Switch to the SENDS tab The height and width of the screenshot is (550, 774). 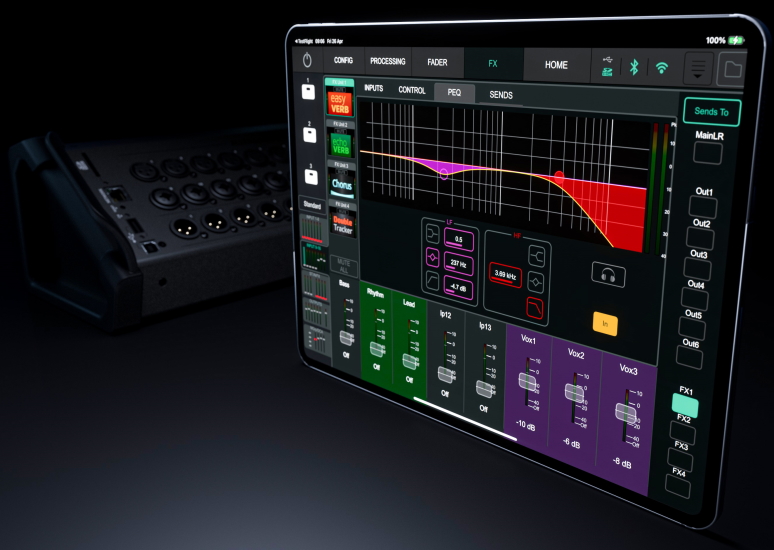501,94
